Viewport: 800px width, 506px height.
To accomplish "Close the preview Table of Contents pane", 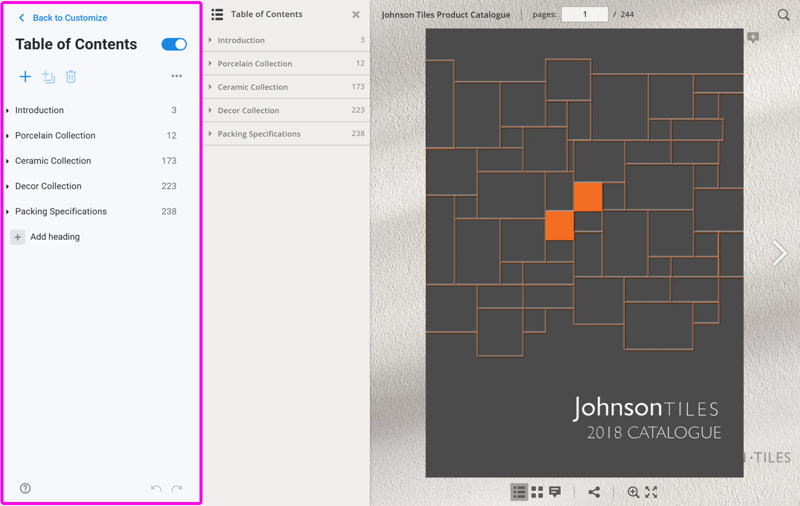I will (356, 15).
